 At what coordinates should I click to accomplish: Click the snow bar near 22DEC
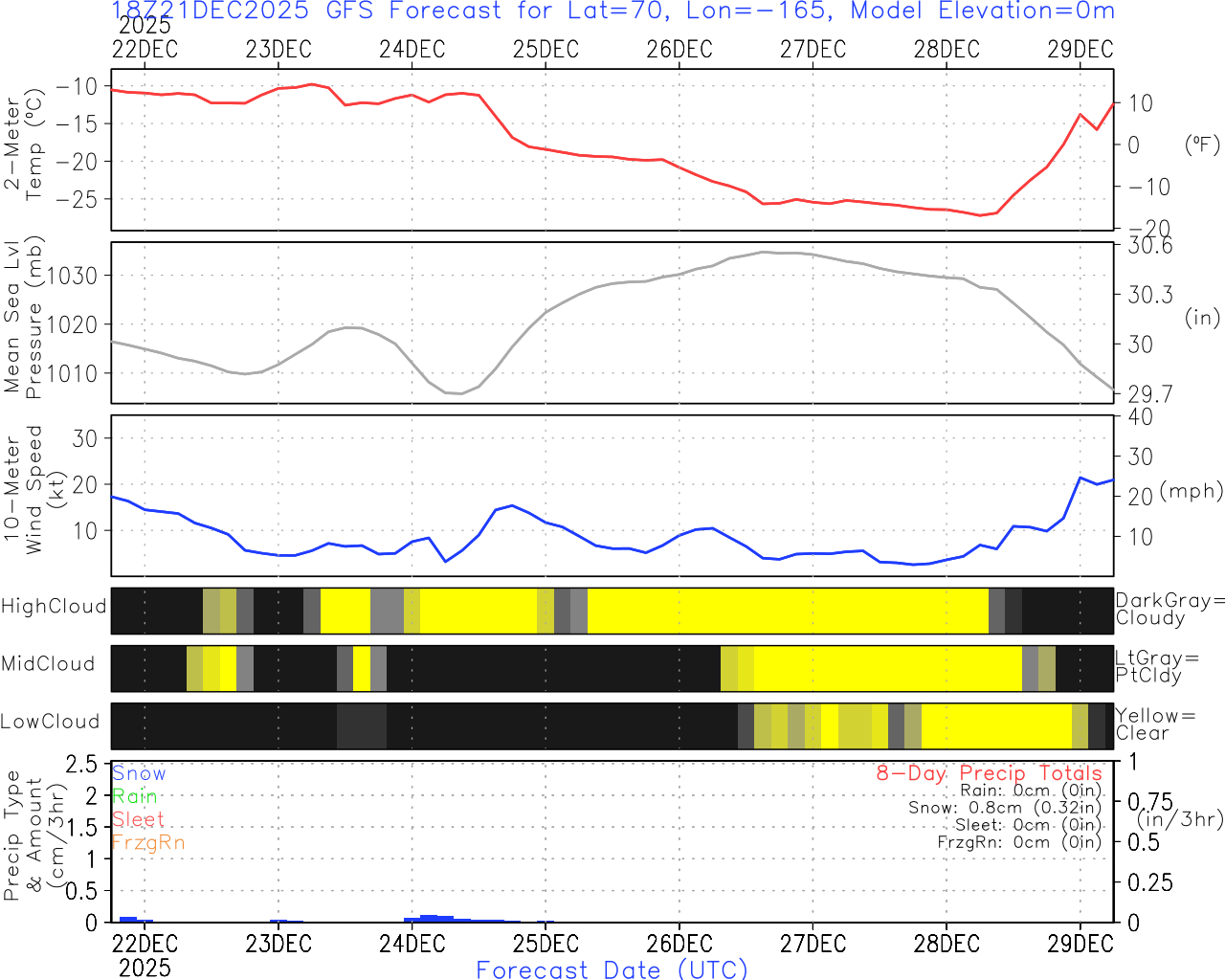point(128,920)
